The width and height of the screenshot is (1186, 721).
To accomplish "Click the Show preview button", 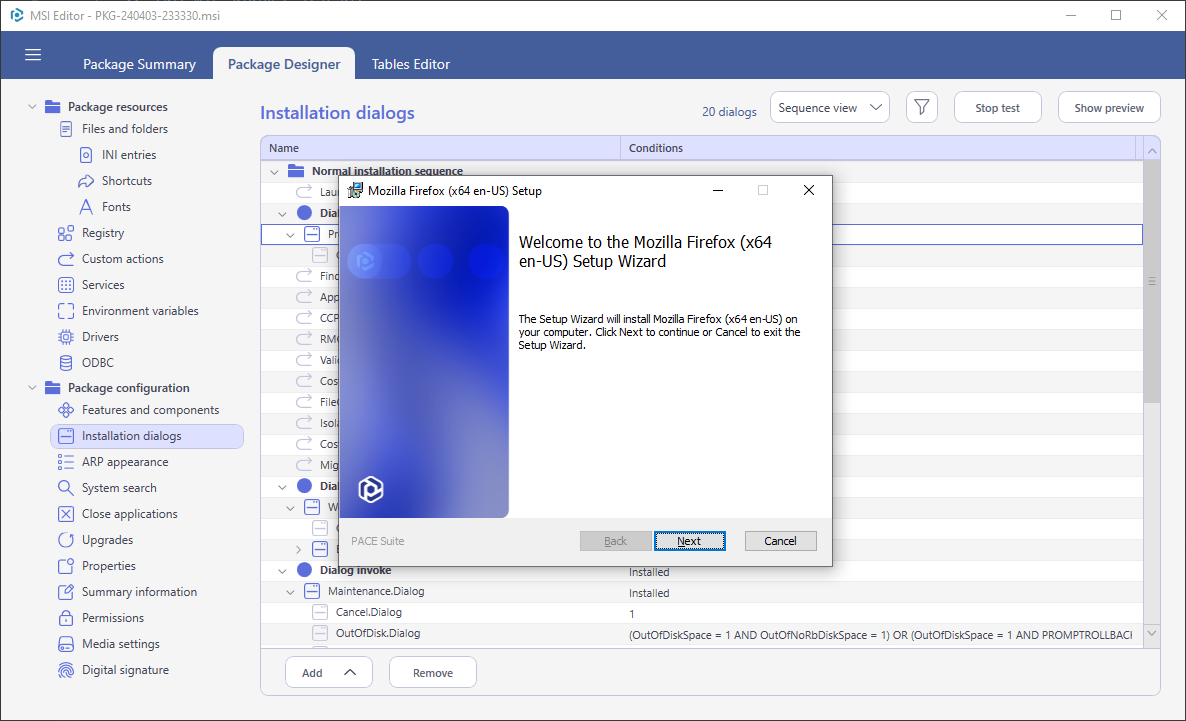I will tap(1109, 107).
